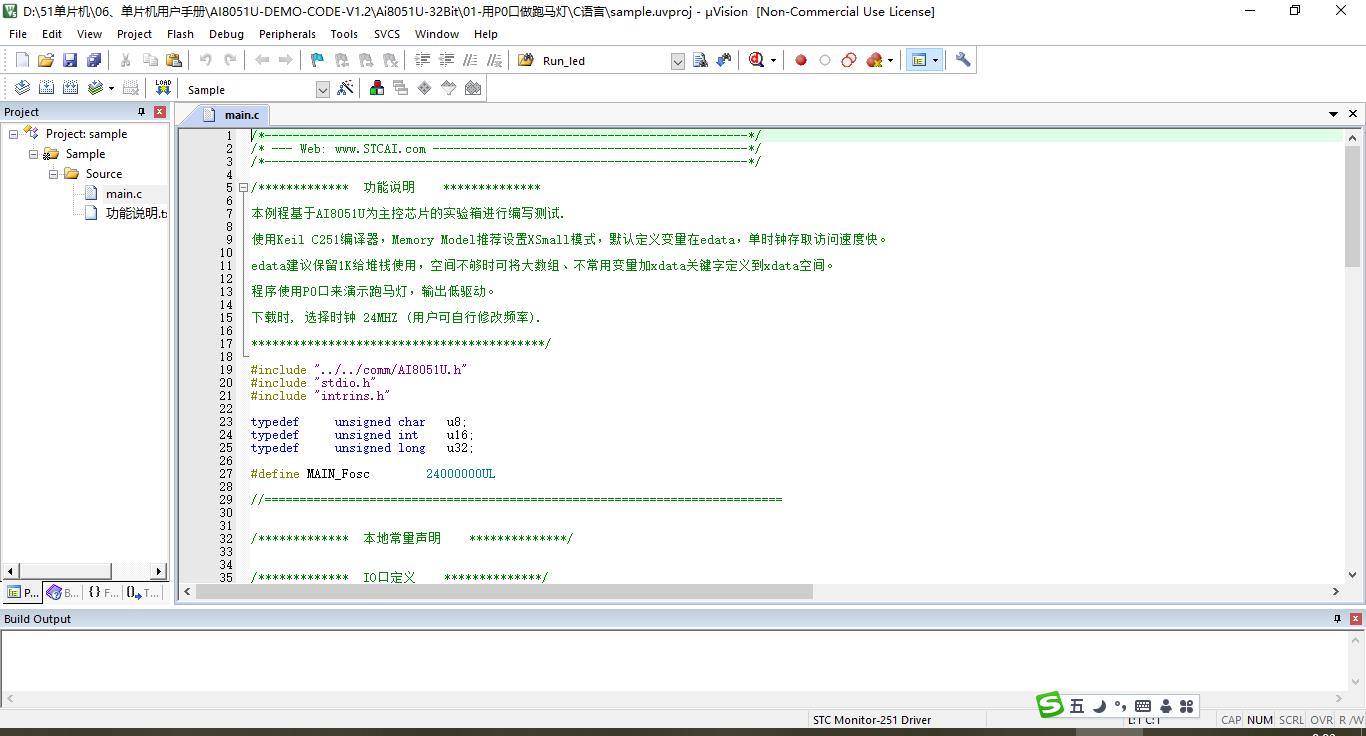
Task: Open Manage Project Items (colored blocks icon)
Action: (377, 88)
